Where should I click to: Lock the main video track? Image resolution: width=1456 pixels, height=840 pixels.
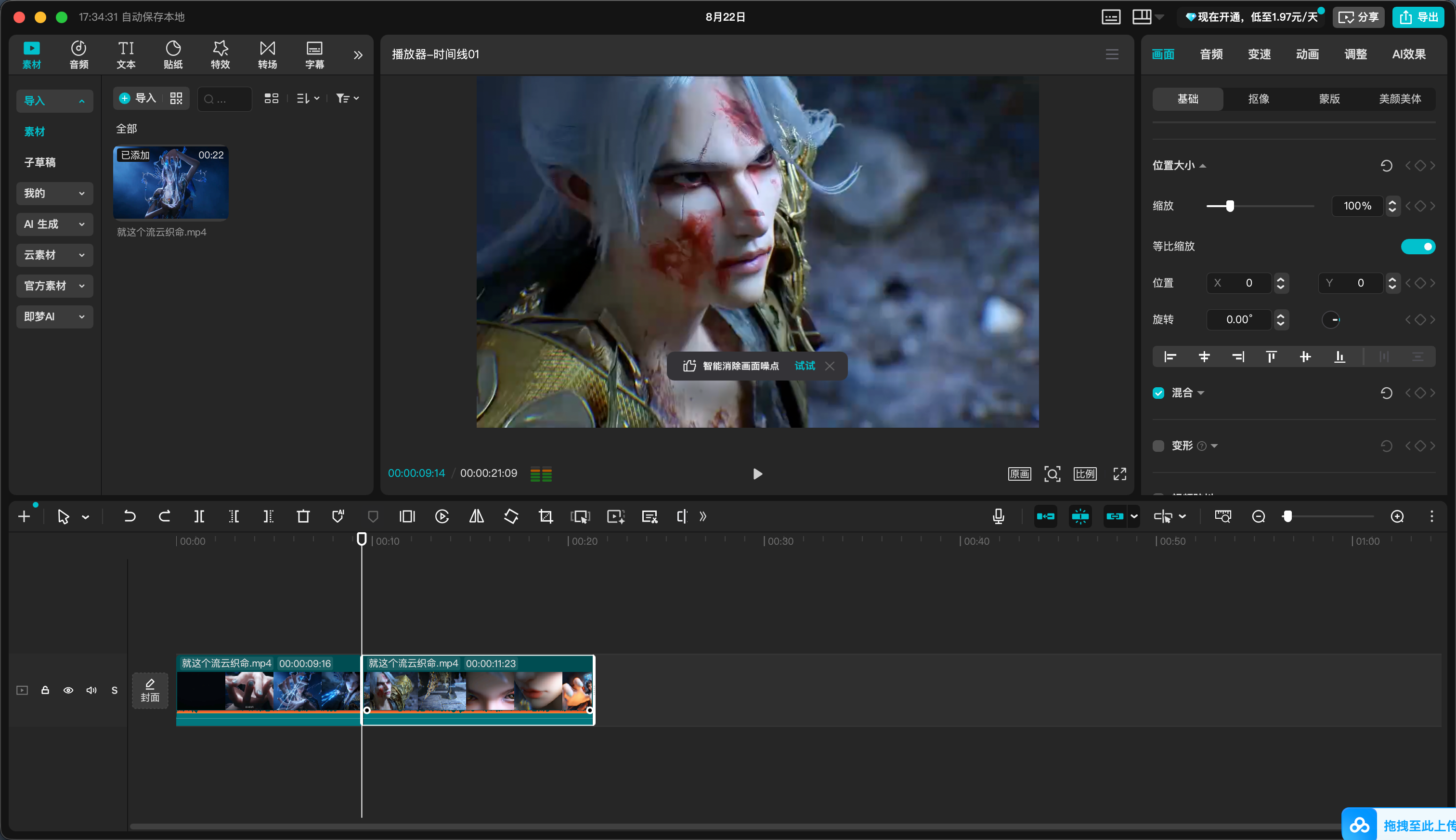45,690
